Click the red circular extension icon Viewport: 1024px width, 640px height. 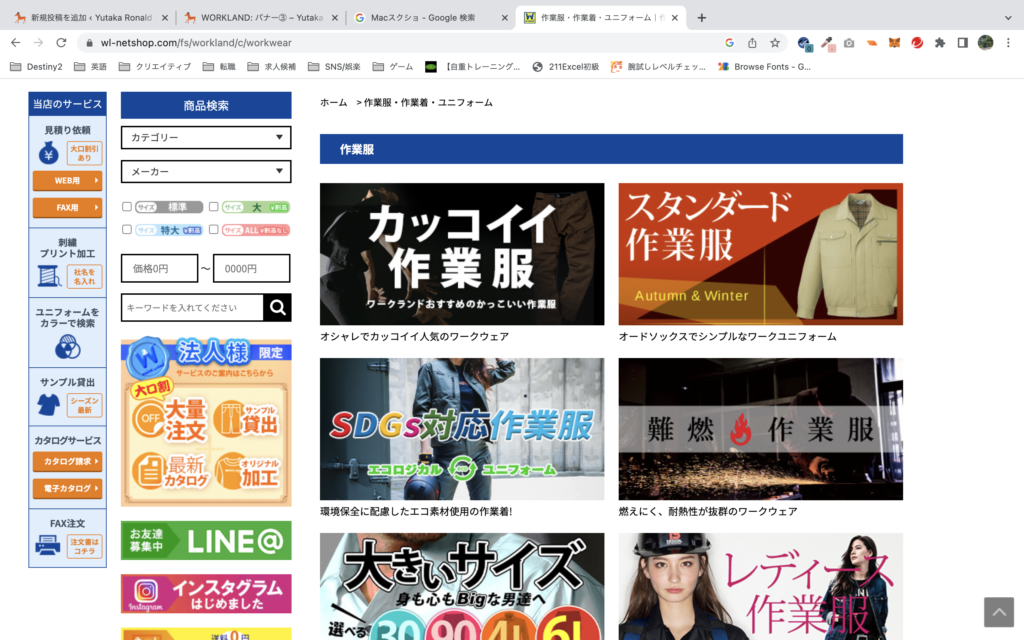(917, 42)
